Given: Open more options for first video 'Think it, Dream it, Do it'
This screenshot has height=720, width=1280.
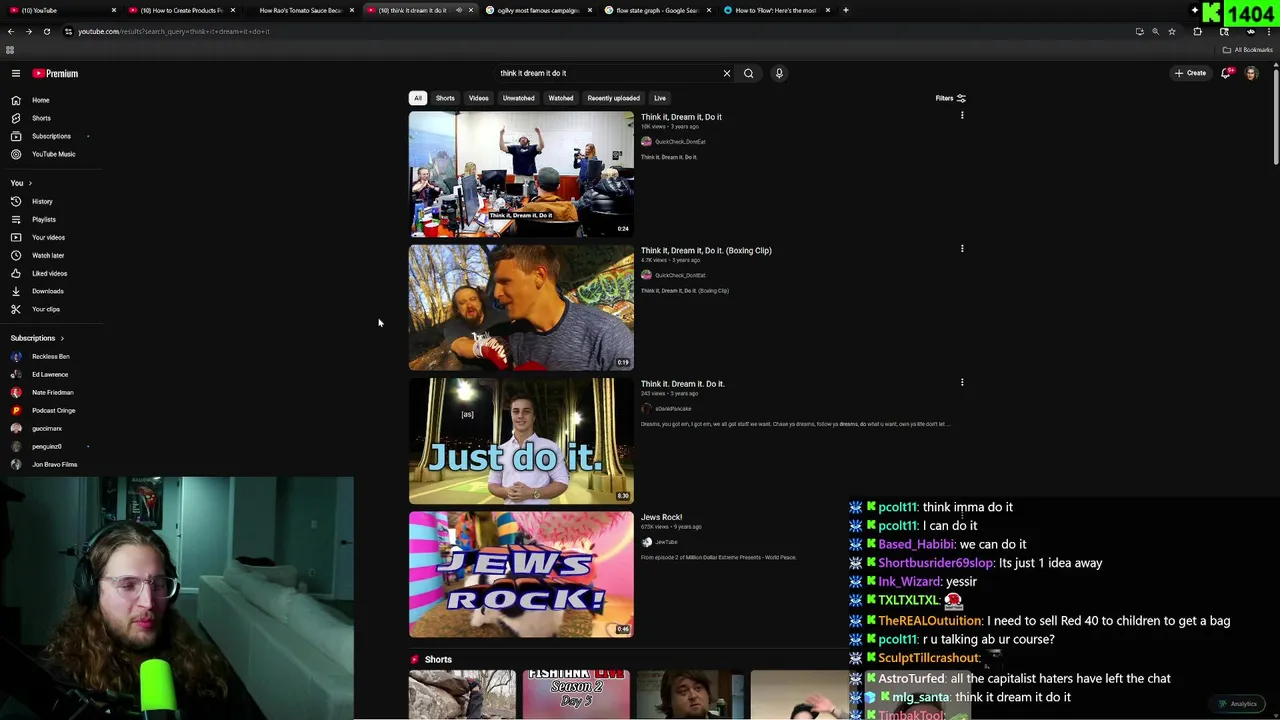Looking at the screenshot, I should (962, 116).
